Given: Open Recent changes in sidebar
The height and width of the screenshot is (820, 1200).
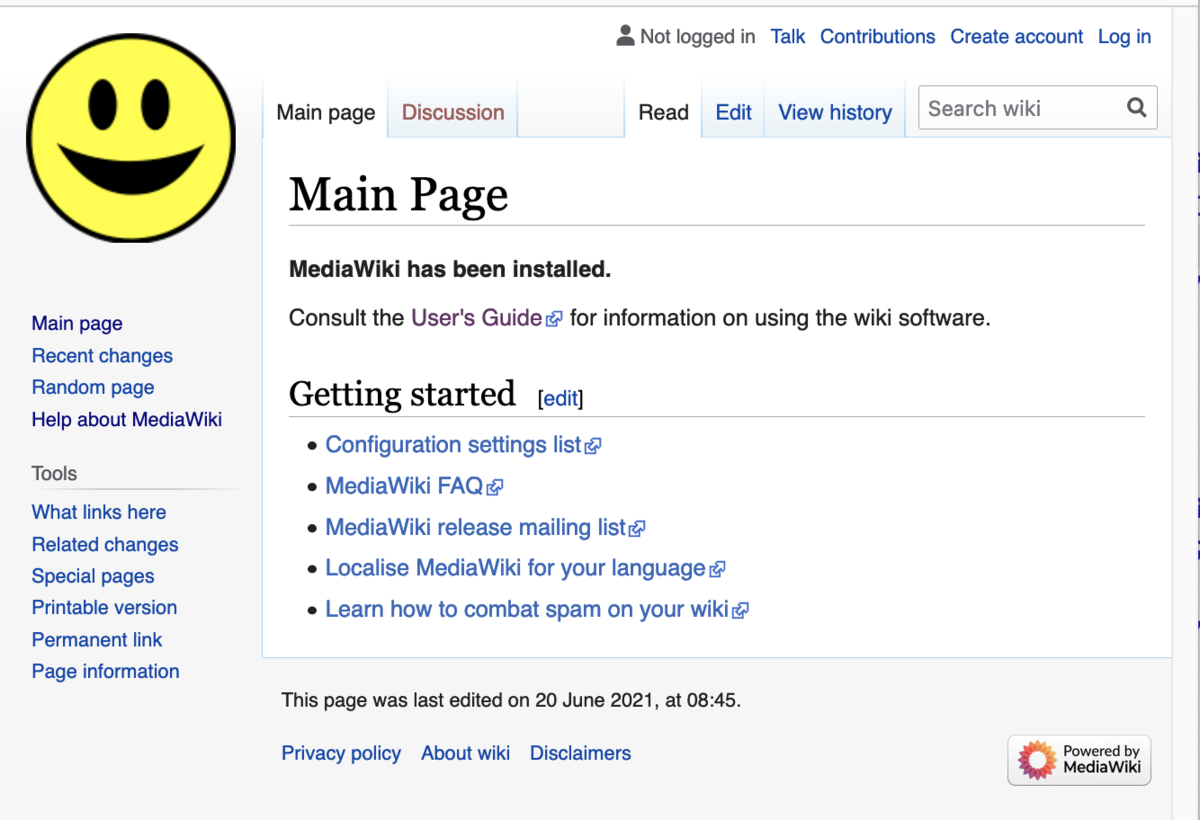Looking at the screenshot, I should point(102,355).
